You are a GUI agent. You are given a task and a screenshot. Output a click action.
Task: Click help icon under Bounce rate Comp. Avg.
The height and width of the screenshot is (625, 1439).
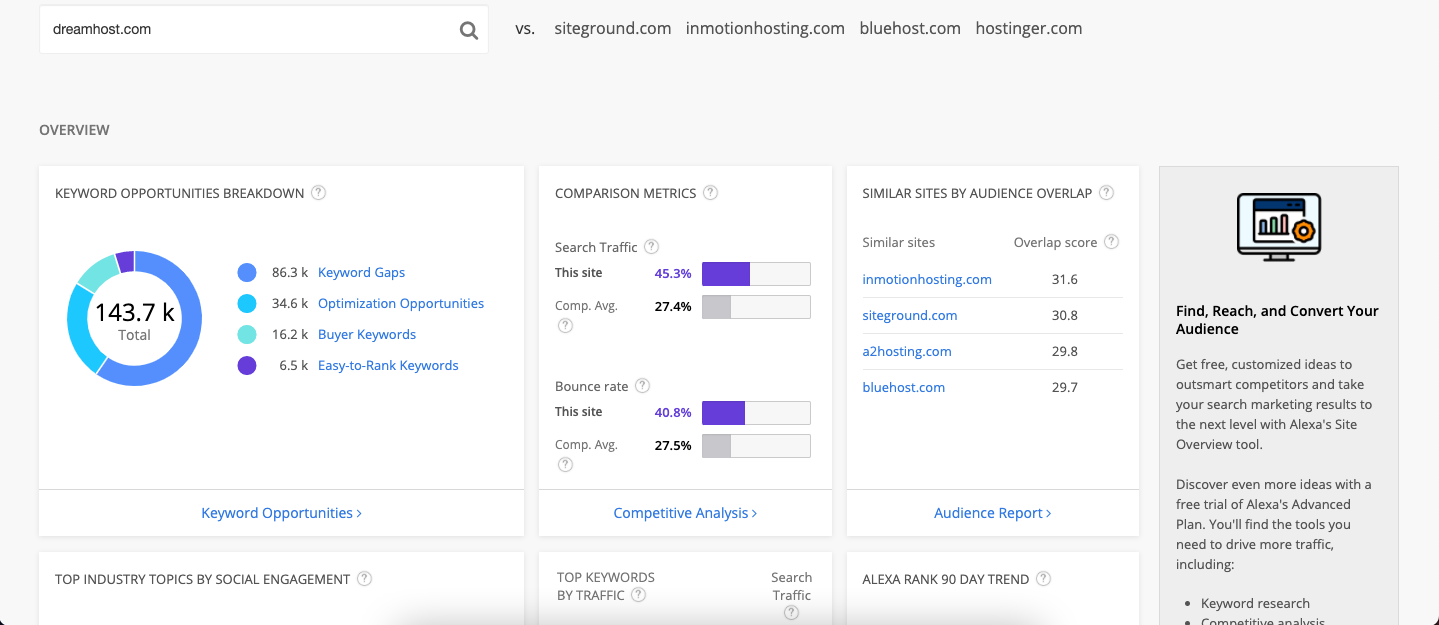pos(565,464)
